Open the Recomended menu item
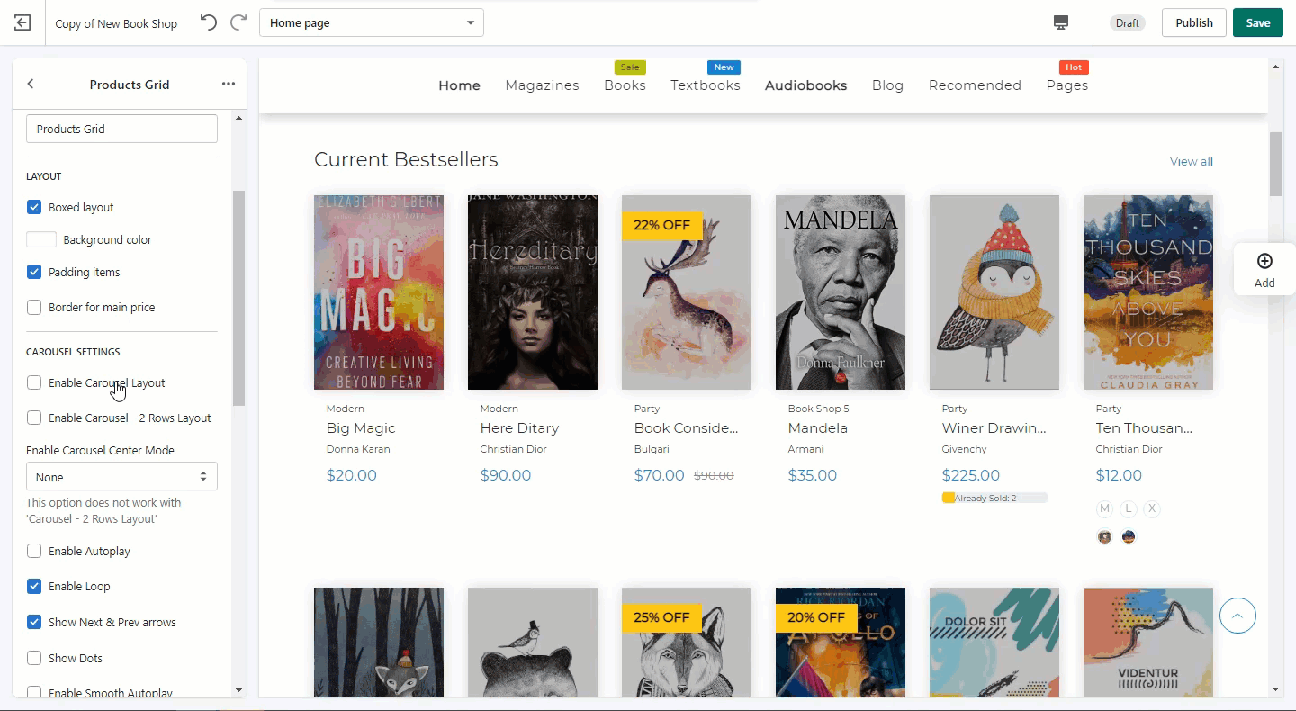 975,86
